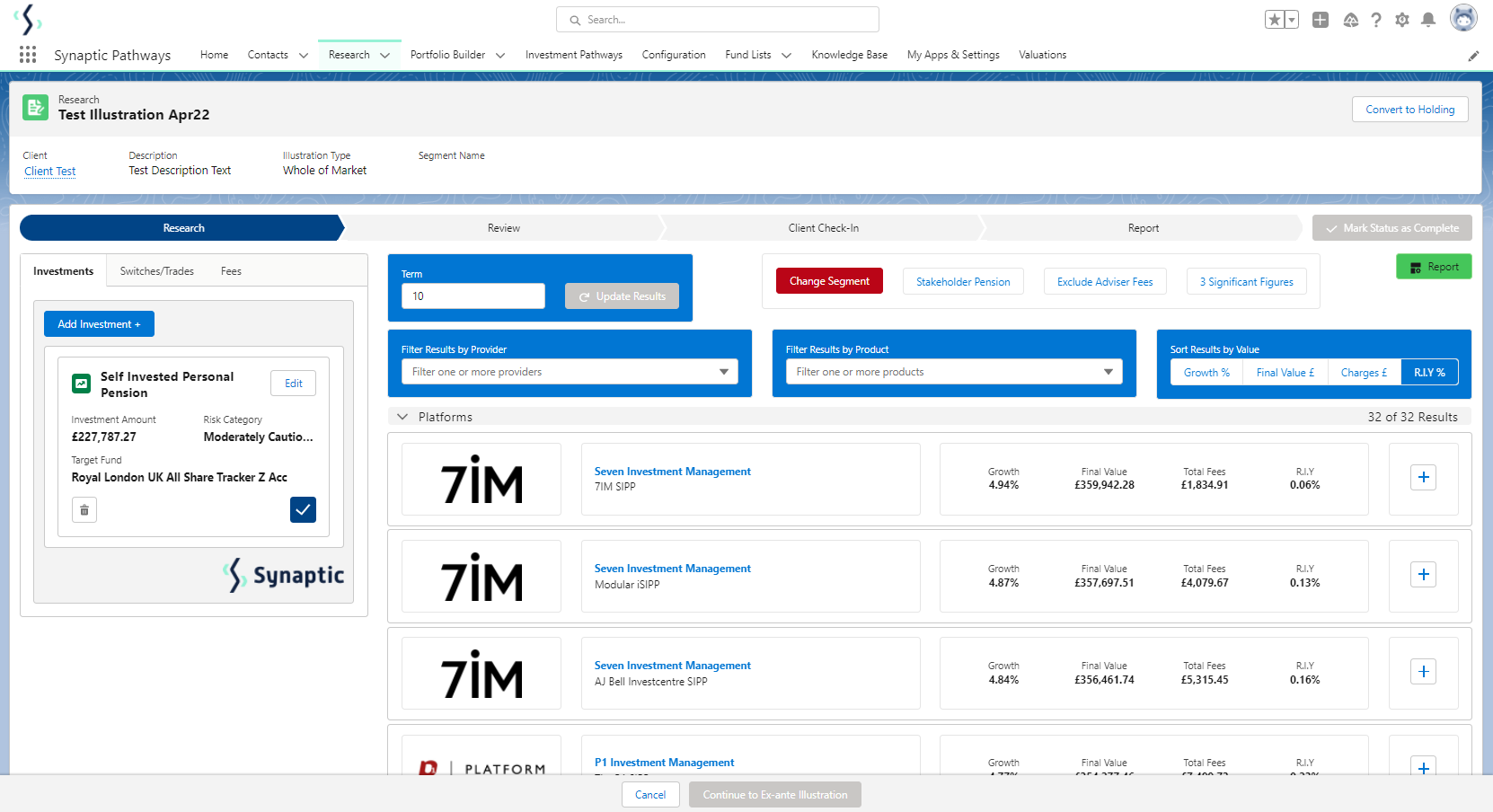Open the P1 Investment Management link
This screenshot has width=1493, height=812.
coord(665,763)
